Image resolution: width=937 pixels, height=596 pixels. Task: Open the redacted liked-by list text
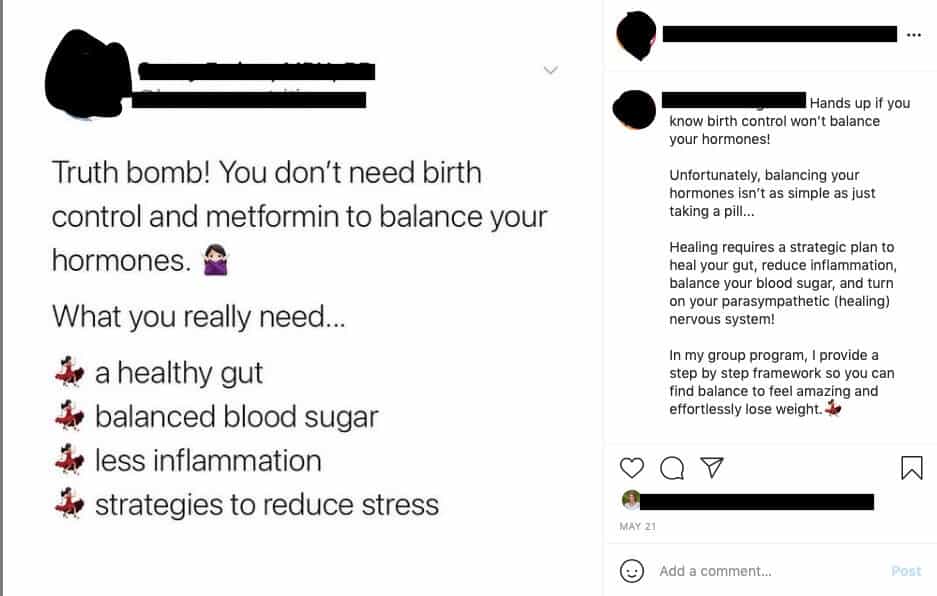coord(757,501)
